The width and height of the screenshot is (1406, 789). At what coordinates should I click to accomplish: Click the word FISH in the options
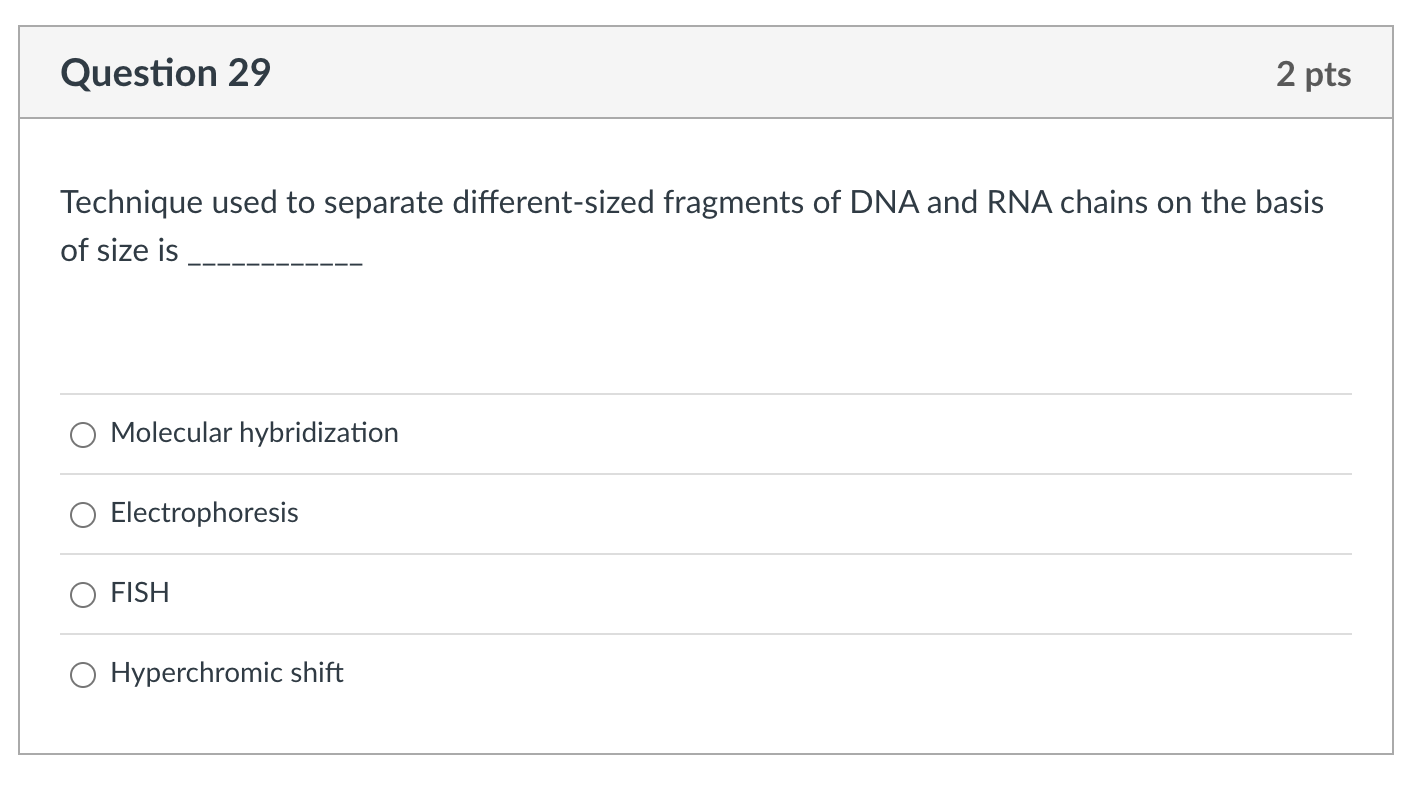[x=139, y=593]
